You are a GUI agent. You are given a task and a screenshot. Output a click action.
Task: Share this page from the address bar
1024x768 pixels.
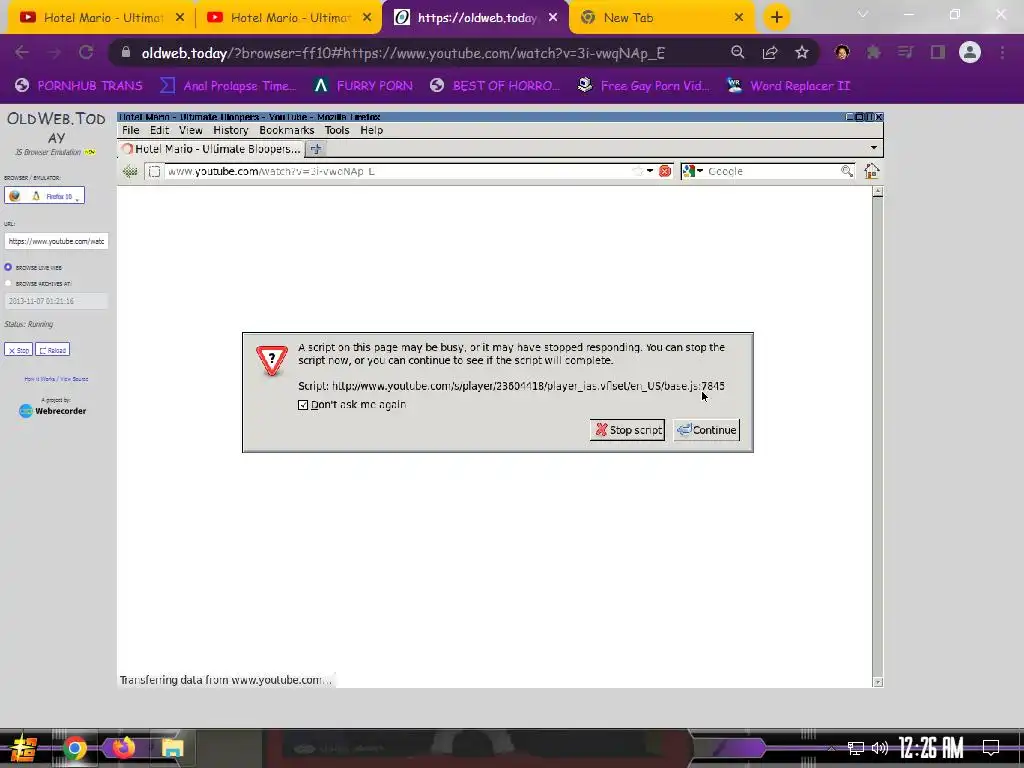pos(770,53)
